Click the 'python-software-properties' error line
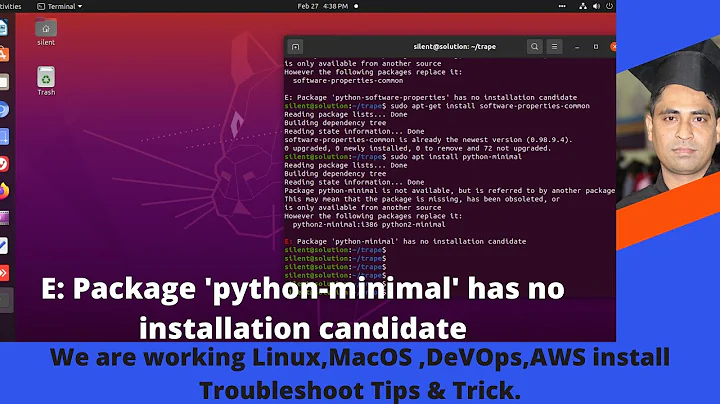Screen dimensions: 720x404 pos(431,97)
